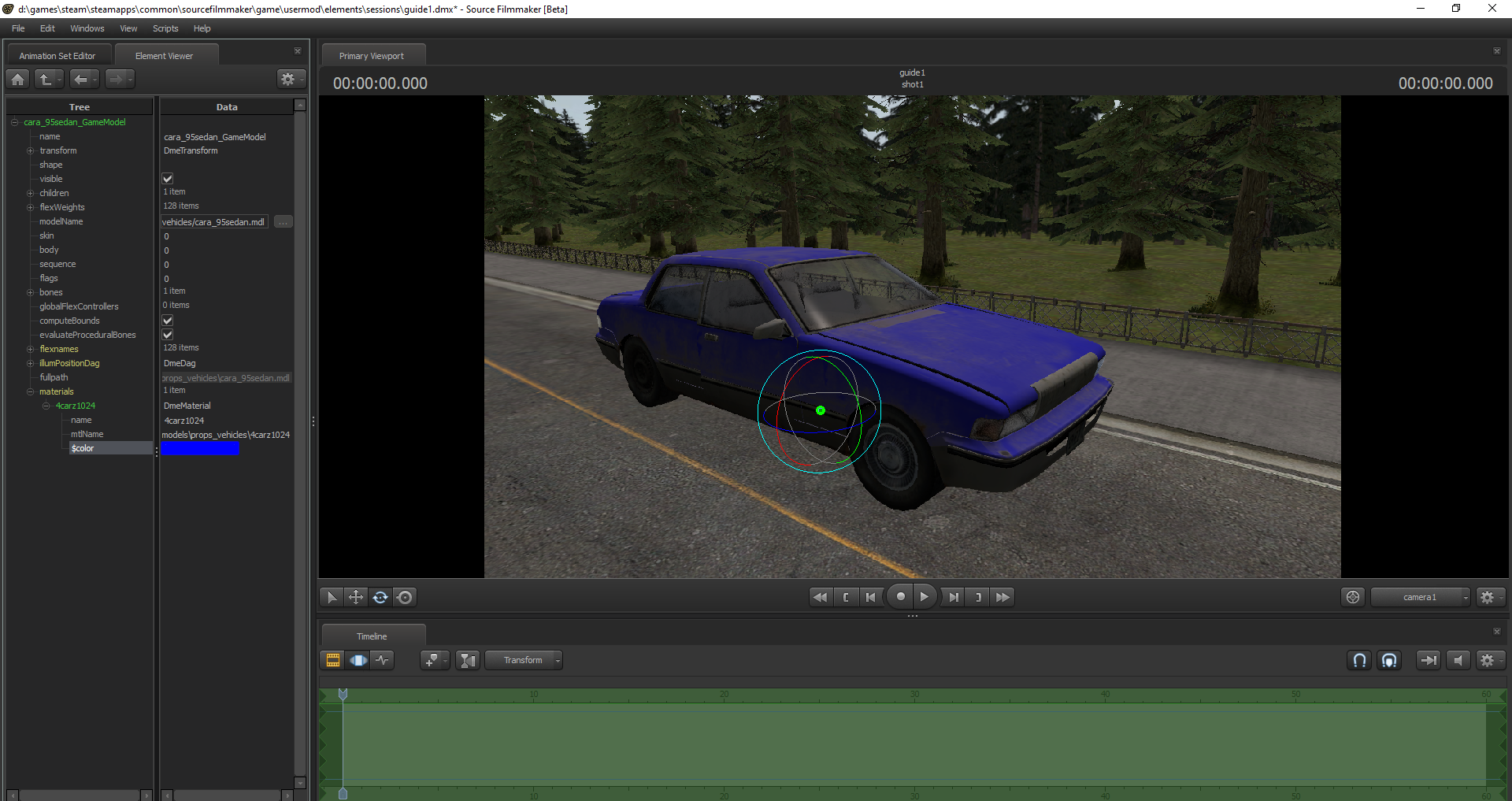Open the File menu

coord(18,28)
